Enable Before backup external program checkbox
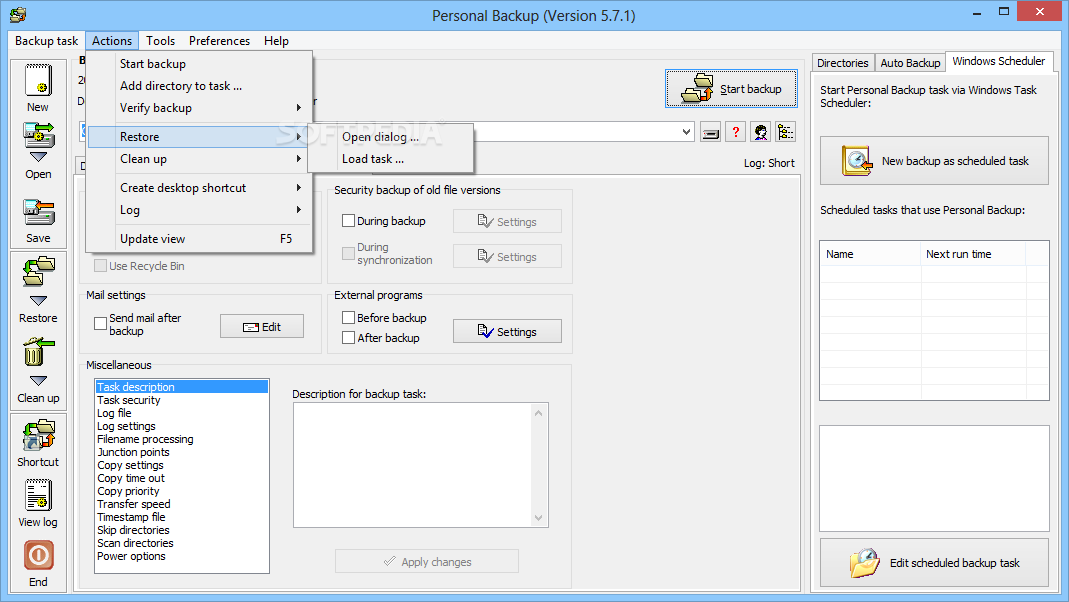Viewport: 1069px width, 602px height. [x=348, y=318]
